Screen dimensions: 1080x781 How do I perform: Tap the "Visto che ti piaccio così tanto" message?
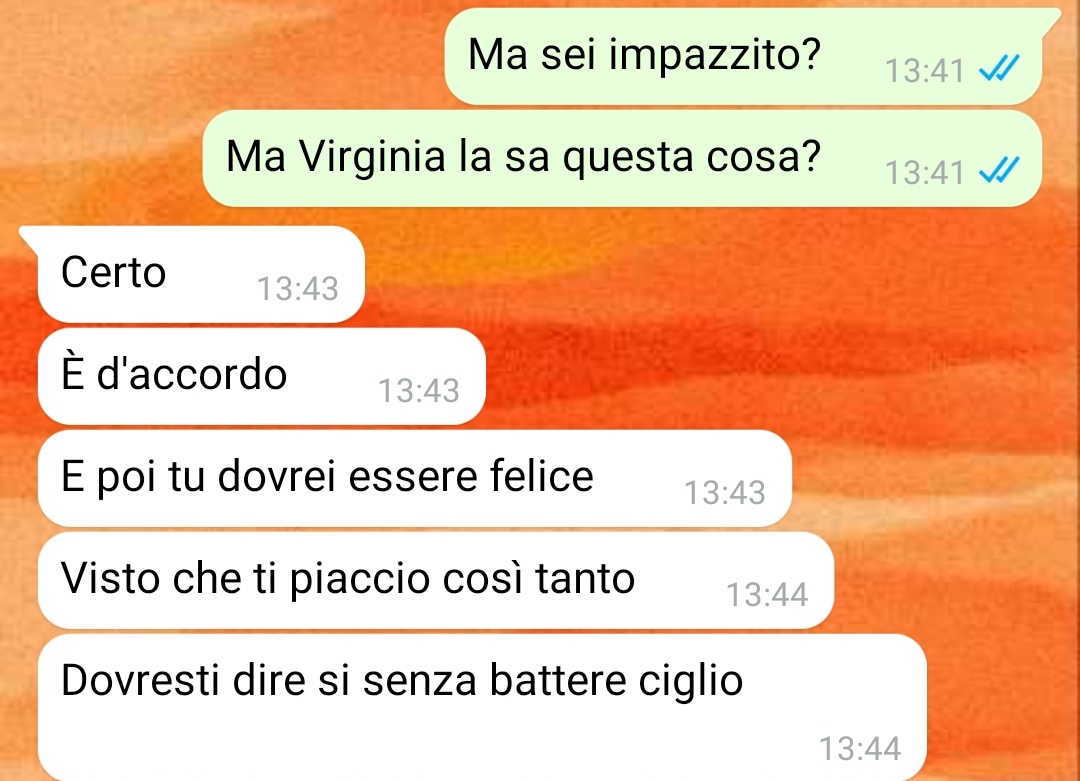coord(436,580)
